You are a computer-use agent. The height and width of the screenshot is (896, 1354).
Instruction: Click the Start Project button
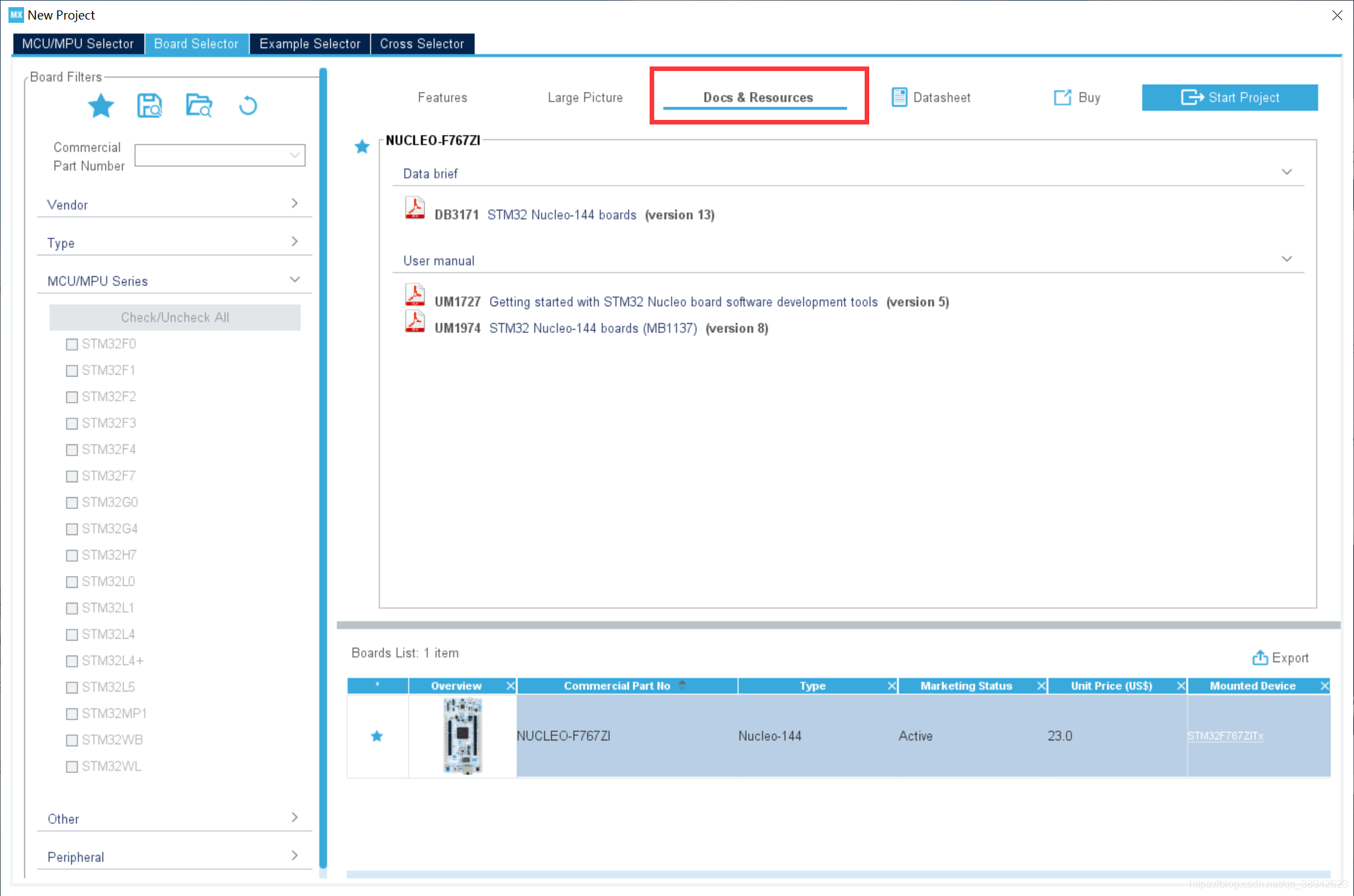(1230, 97)
